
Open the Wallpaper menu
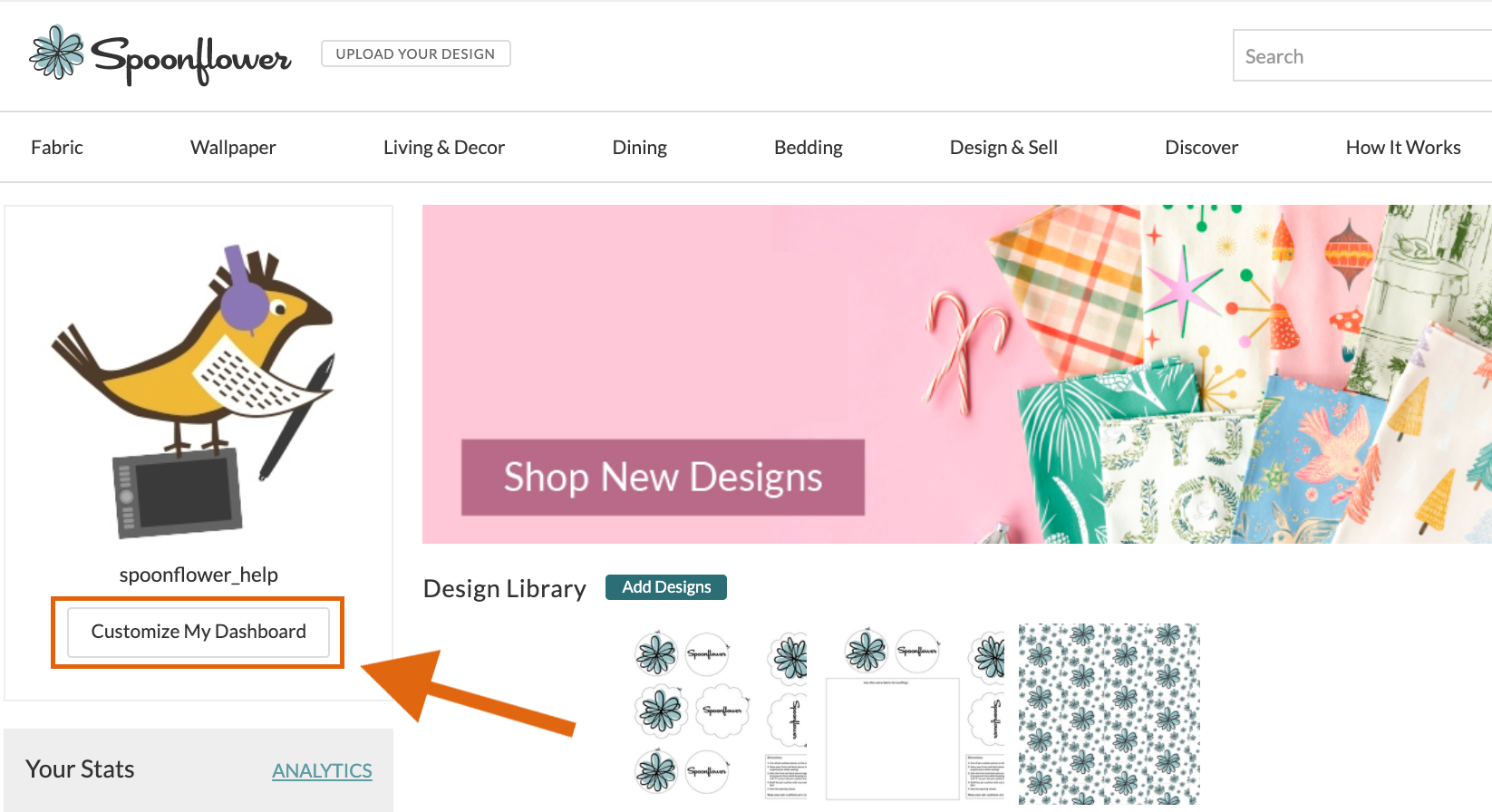[233, 147]
